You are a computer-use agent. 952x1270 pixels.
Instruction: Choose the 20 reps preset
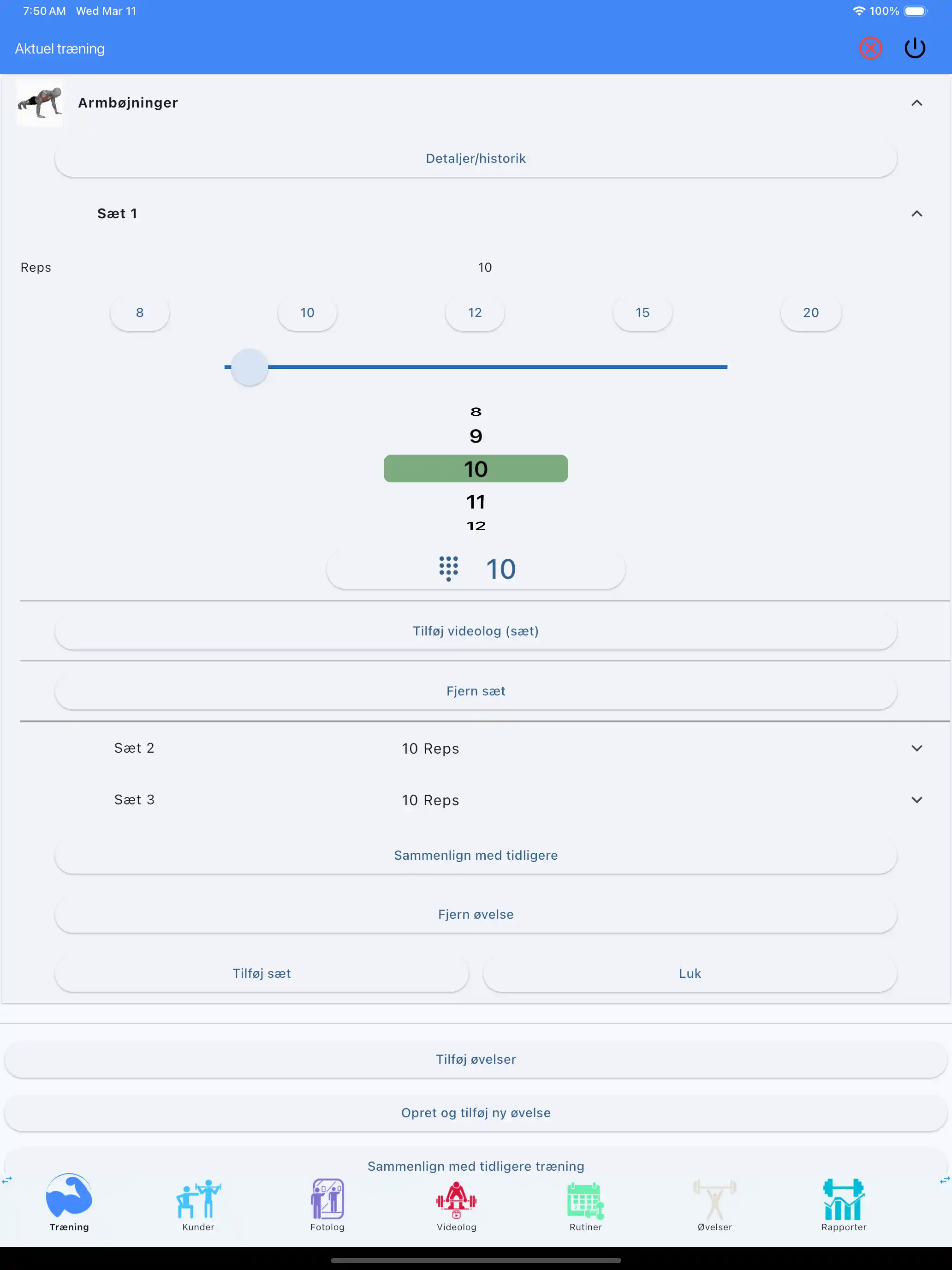tap(810, 313)
